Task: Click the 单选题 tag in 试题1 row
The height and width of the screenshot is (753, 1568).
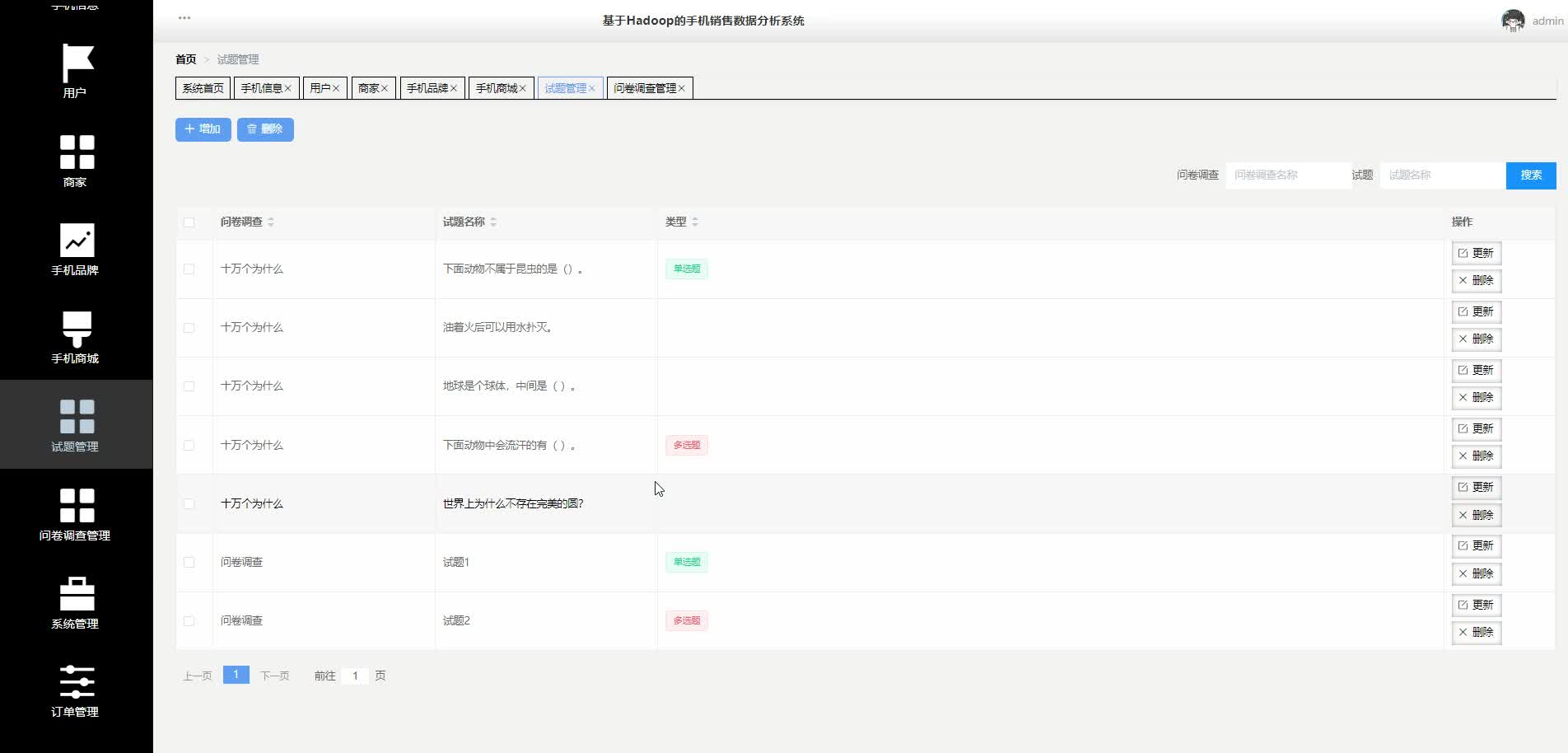Action: [x=687, y=562]
